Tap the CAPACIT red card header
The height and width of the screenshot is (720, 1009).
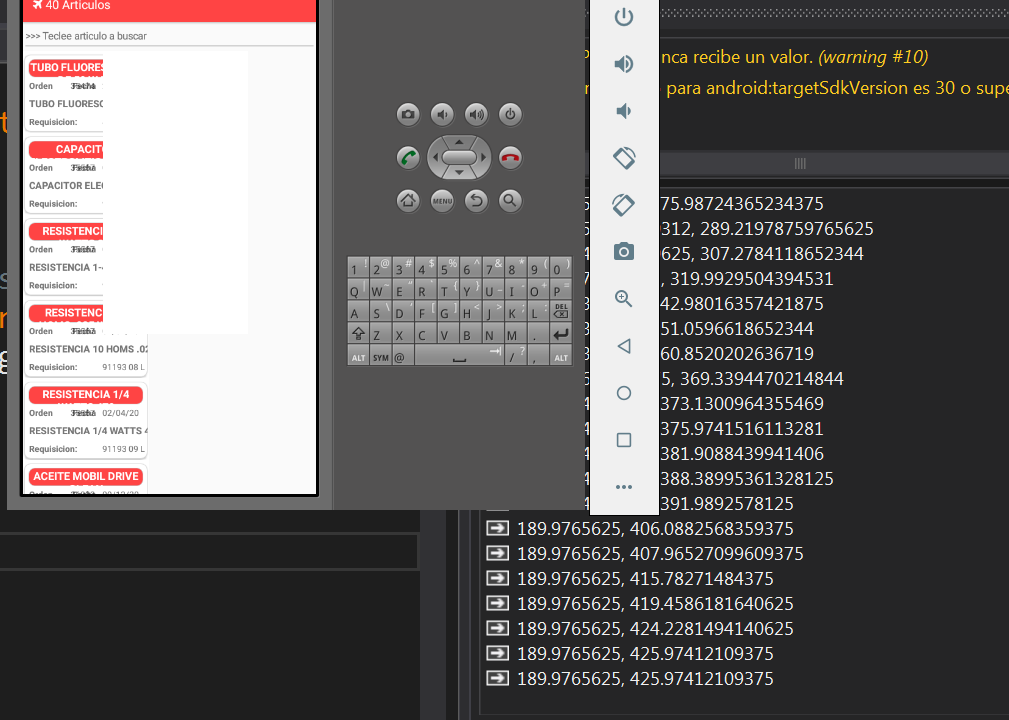click(66, 149)
